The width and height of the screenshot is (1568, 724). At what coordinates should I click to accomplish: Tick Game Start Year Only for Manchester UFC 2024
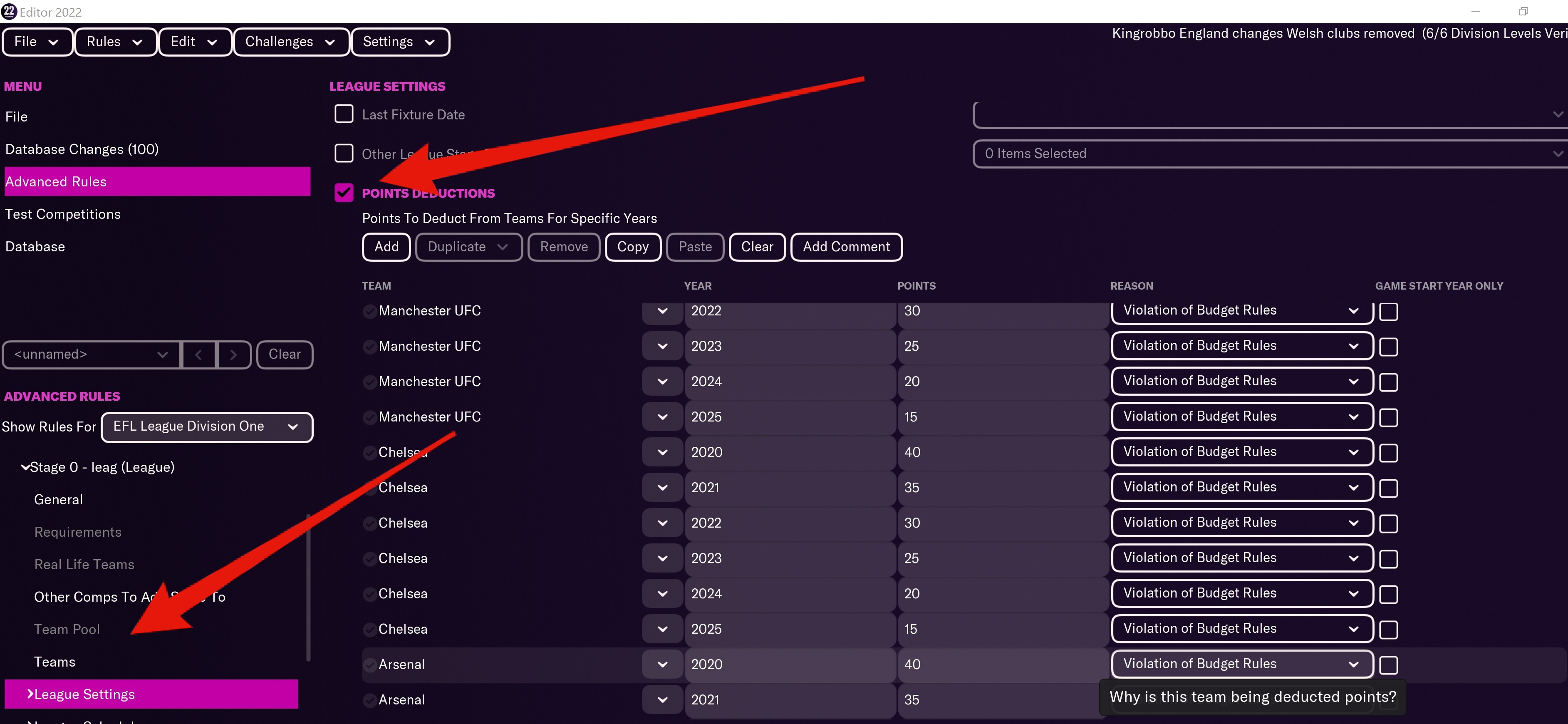coord(1388,382)
